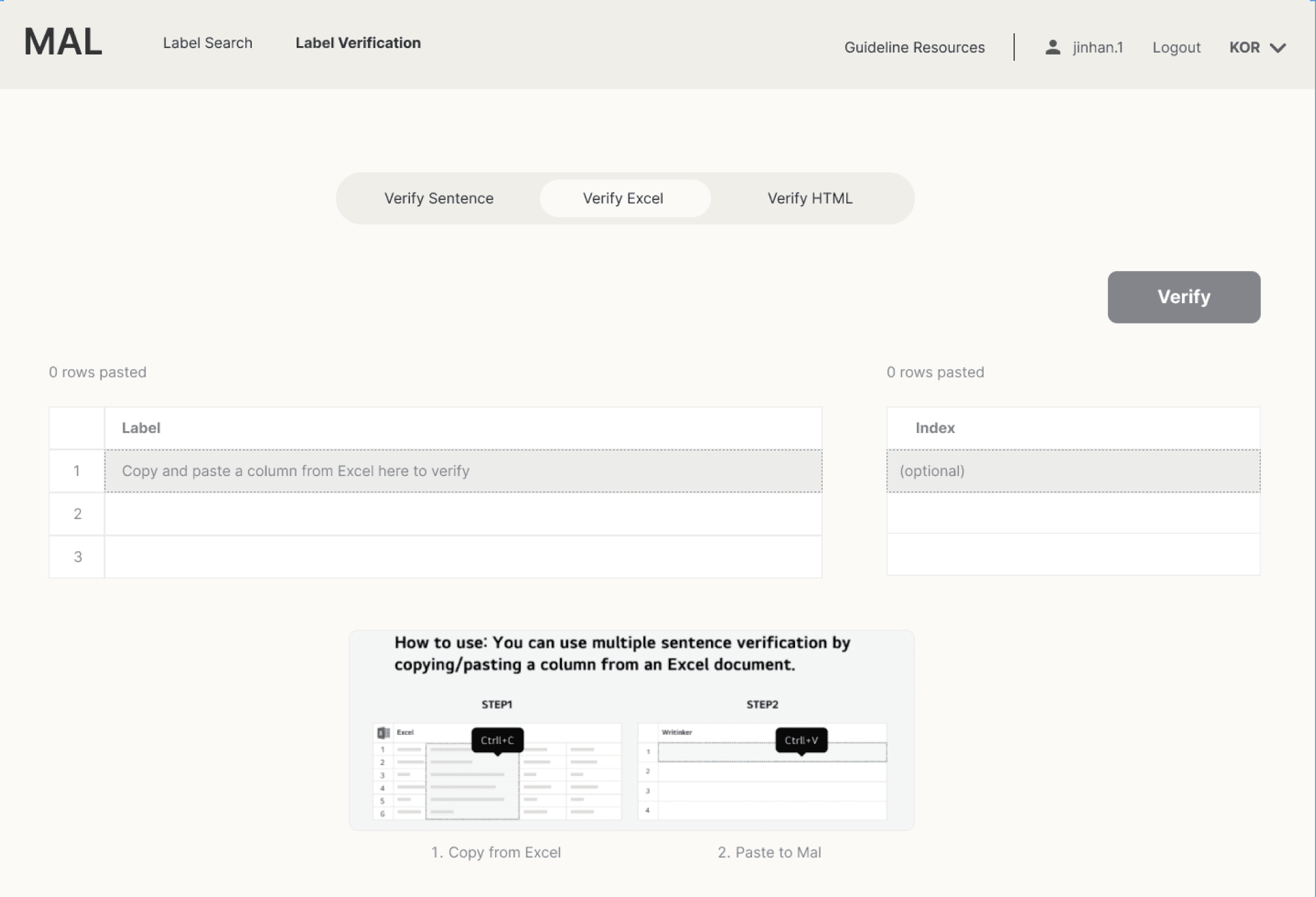Switch to Verify HTML mode
Viewport: 1316px width, 897px height.
[x=810, y=199]
